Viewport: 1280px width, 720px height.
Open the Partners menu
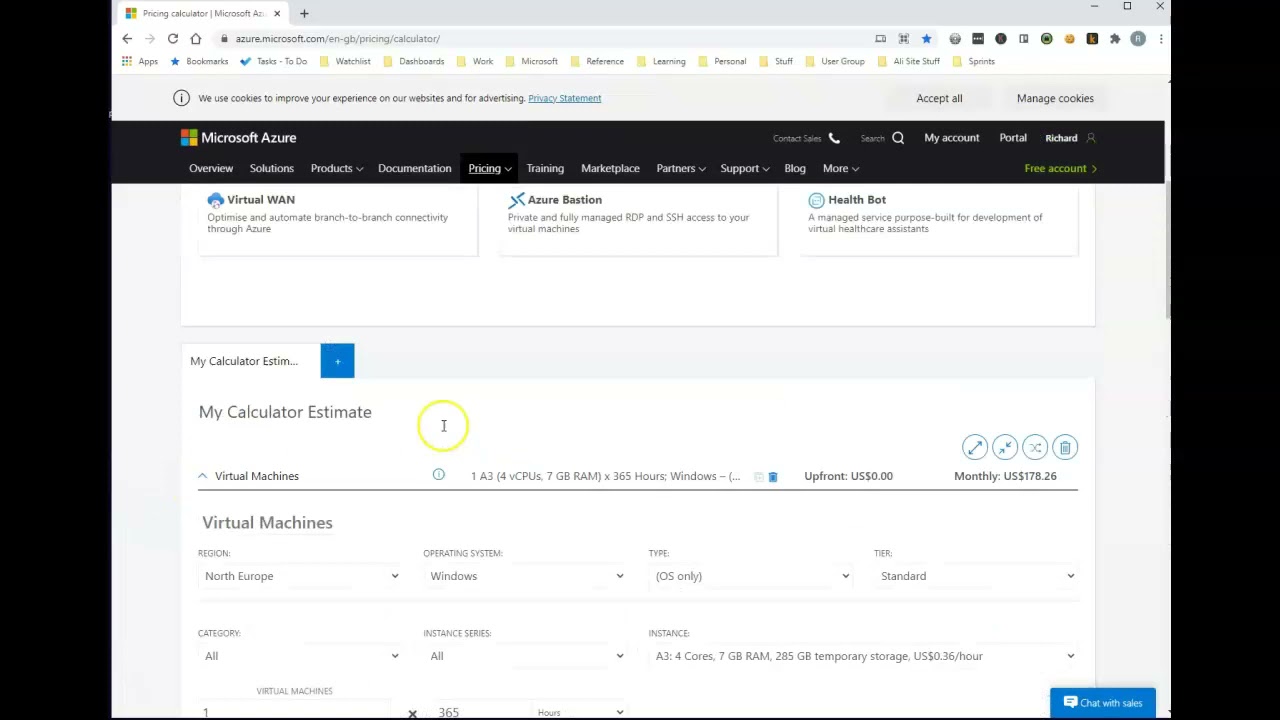point(681,168)
